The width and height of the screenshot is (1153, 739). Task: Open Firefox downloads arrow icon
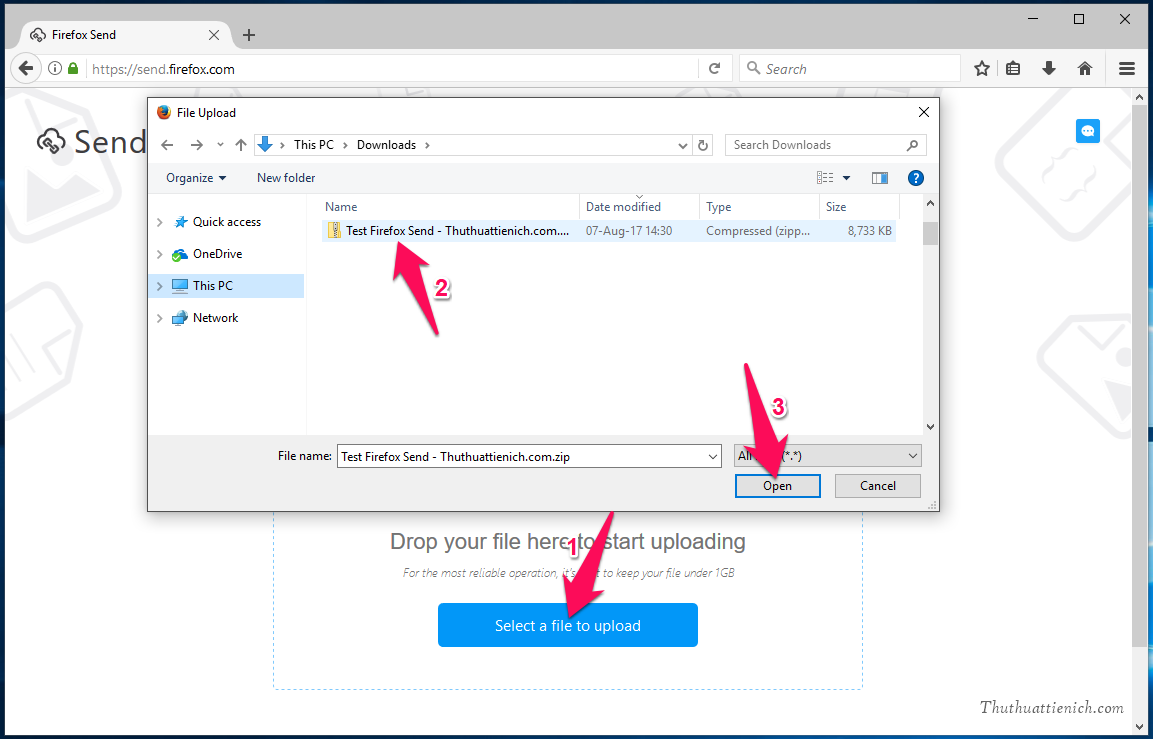[x=1049, y=68]
